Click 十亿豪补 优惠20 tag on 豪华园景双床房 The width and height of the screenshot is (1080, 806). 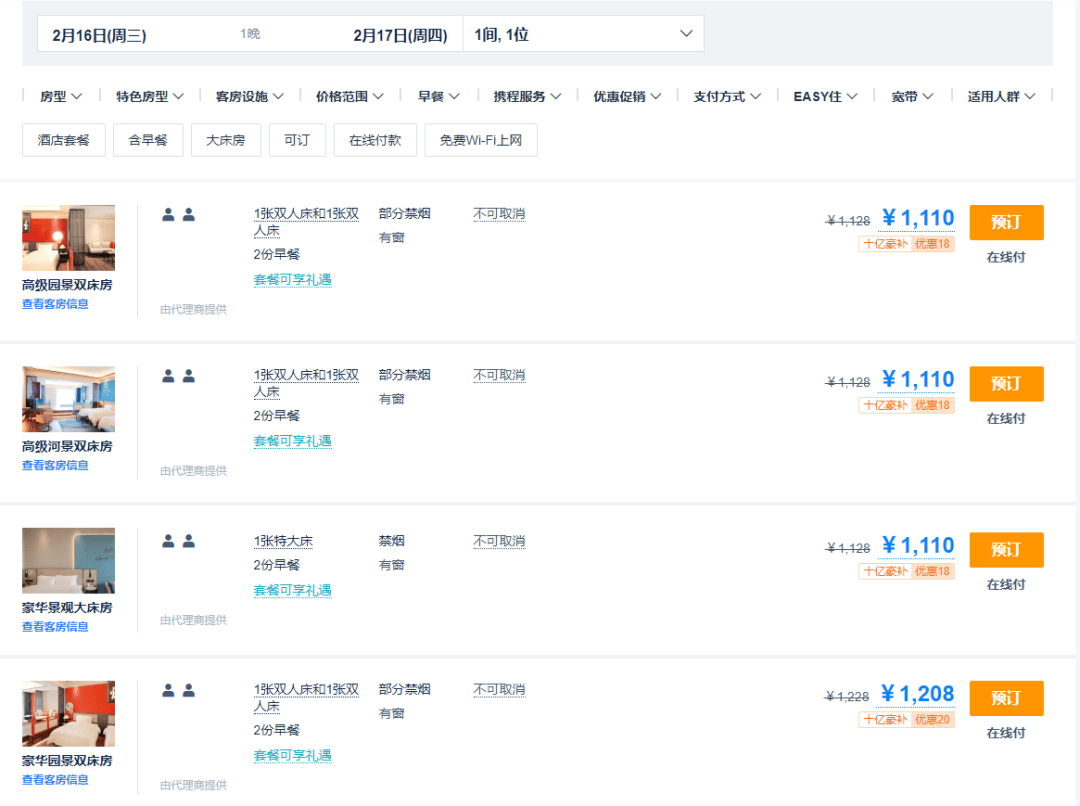[x=906, y=720]
